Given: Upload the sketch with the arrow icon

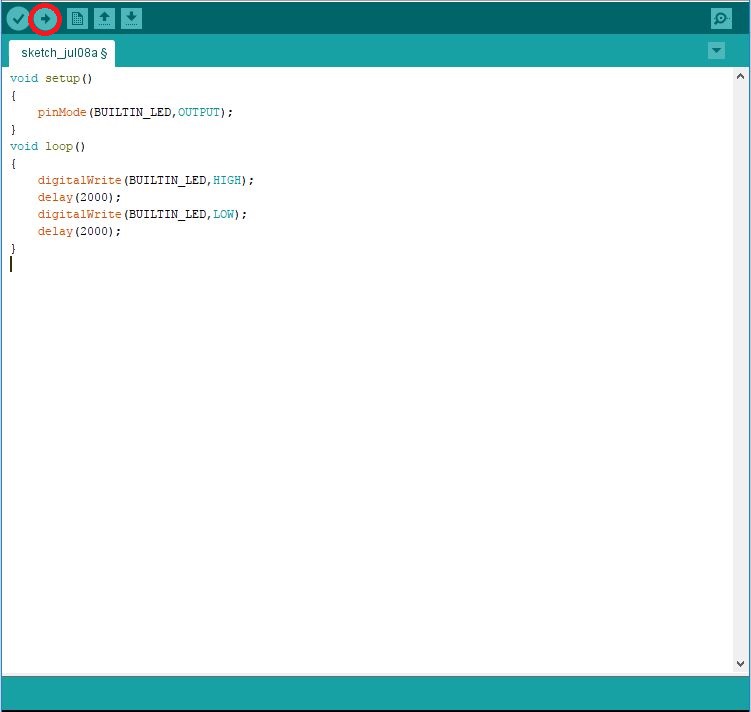Looking at the screenshot, I should coord(45,19).
